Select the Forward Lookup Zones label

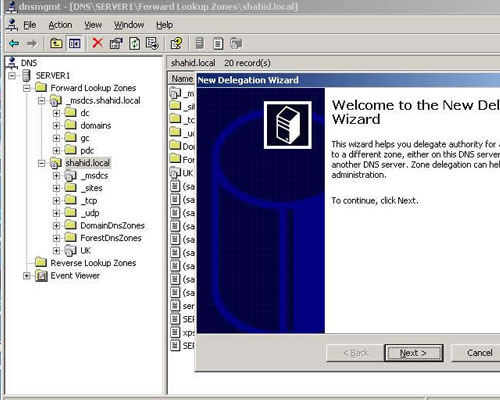coord(93,88)
